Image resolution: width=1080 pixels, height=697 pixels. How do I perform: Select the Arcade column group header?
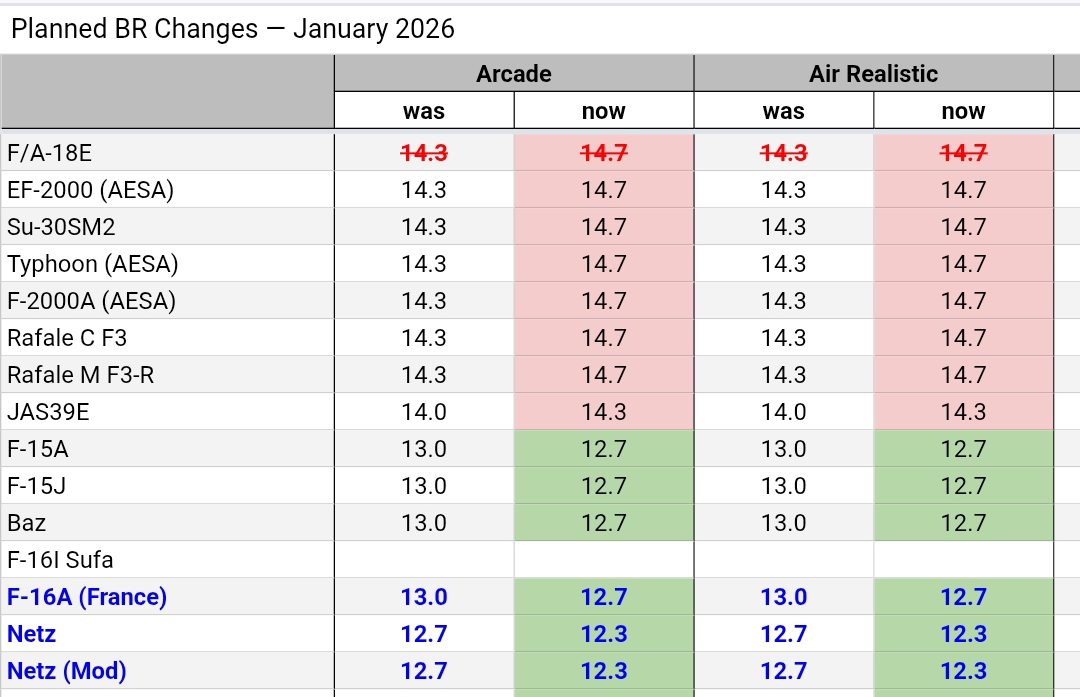(x=513, y=74)
